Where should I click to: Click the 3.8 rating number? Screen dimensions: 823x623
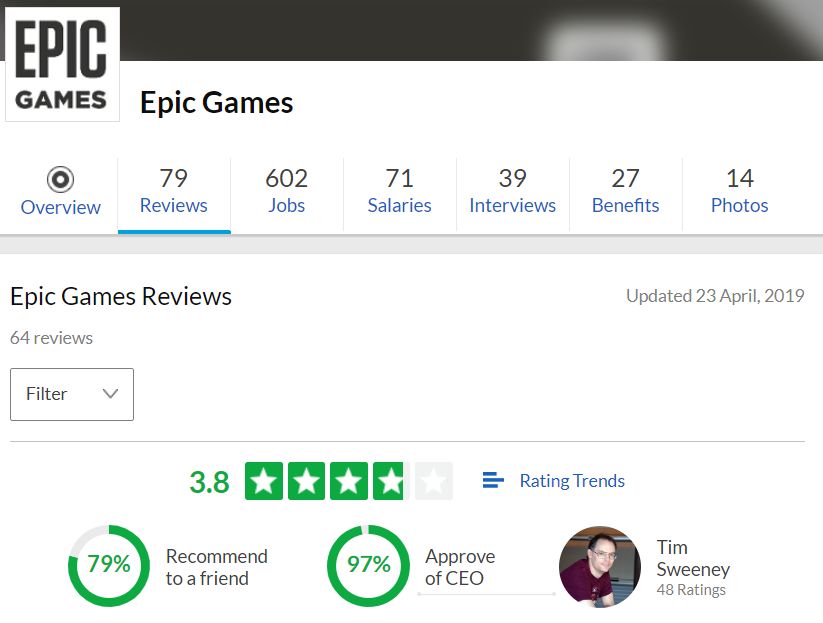pyautogui.click(x=209, y=482)
